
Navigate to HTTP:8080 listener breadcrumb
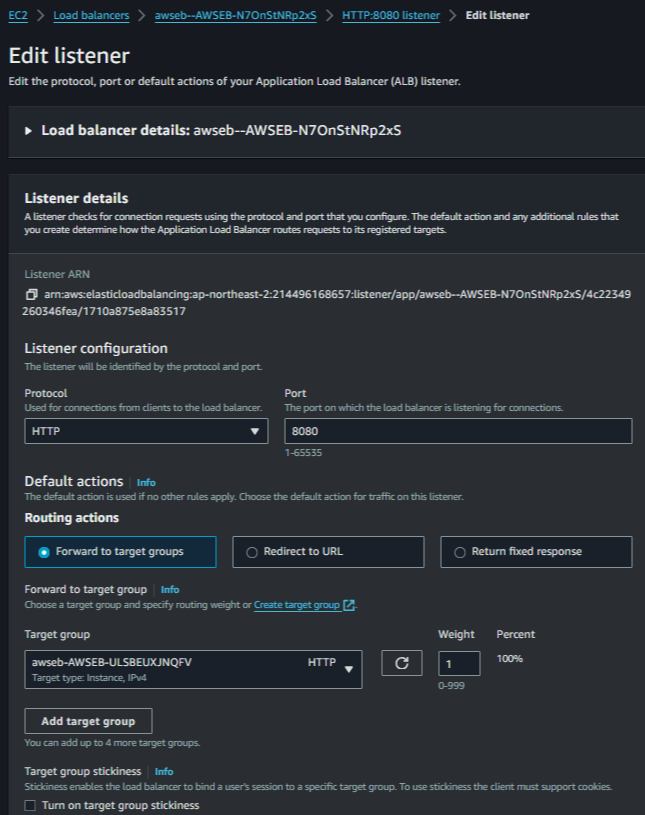(391, 16)
